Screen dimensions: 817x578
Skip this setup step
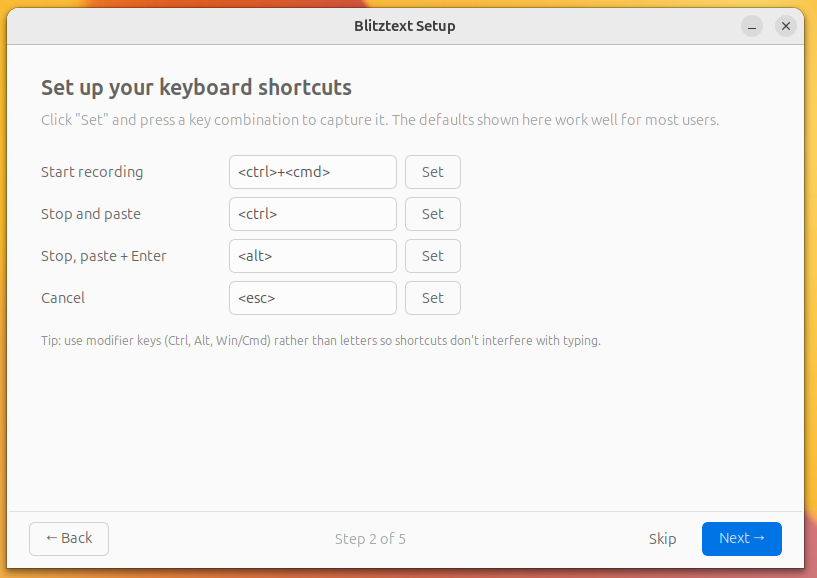662,538
